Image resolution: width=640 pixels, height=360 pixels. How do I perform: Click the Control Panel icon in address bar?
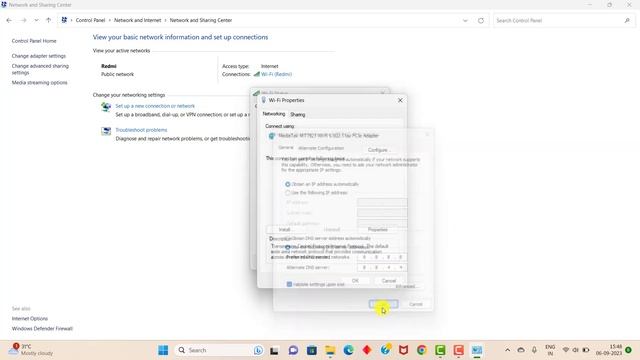[64, 20]
